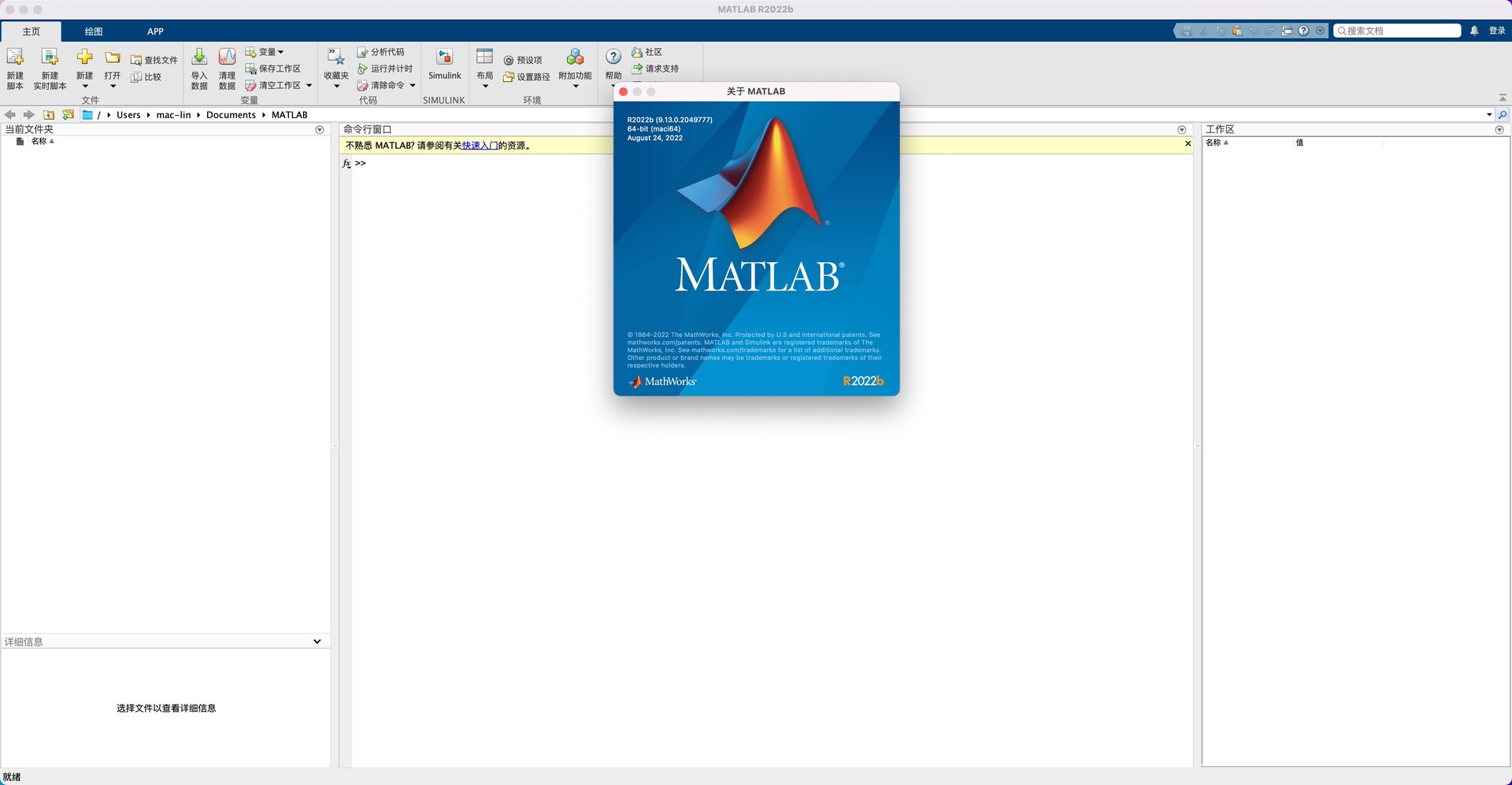Close the yellow getting started banner

coord(1188,143)
